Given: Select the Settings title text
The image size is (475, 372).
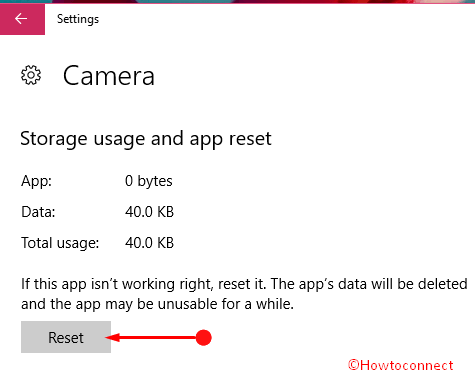Looking at the screenshot, I should [78, 19].
